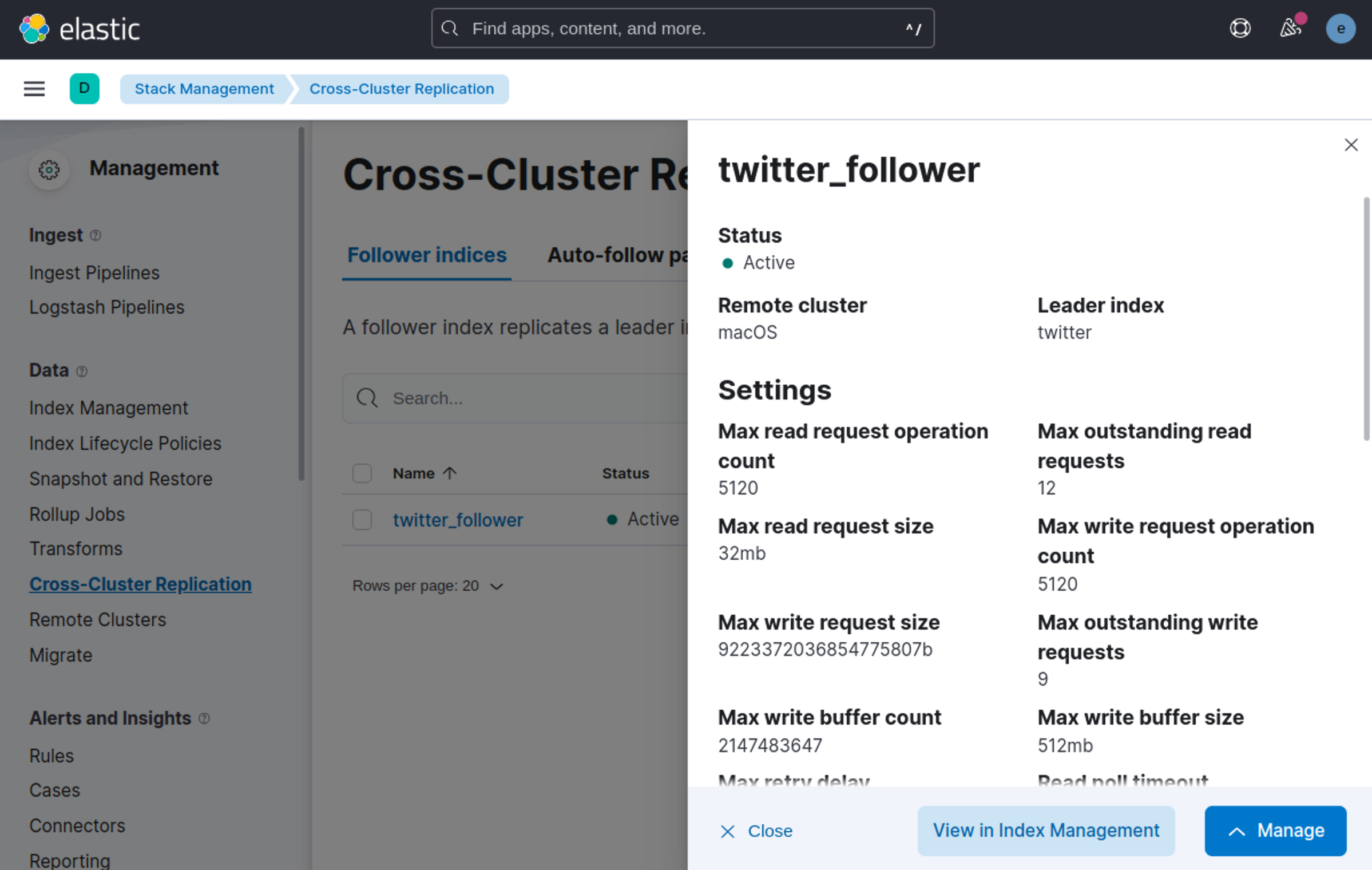This screenshot has height=870, width=1372.
Task: Click the Management gear icon
Action: coord(49,169)
